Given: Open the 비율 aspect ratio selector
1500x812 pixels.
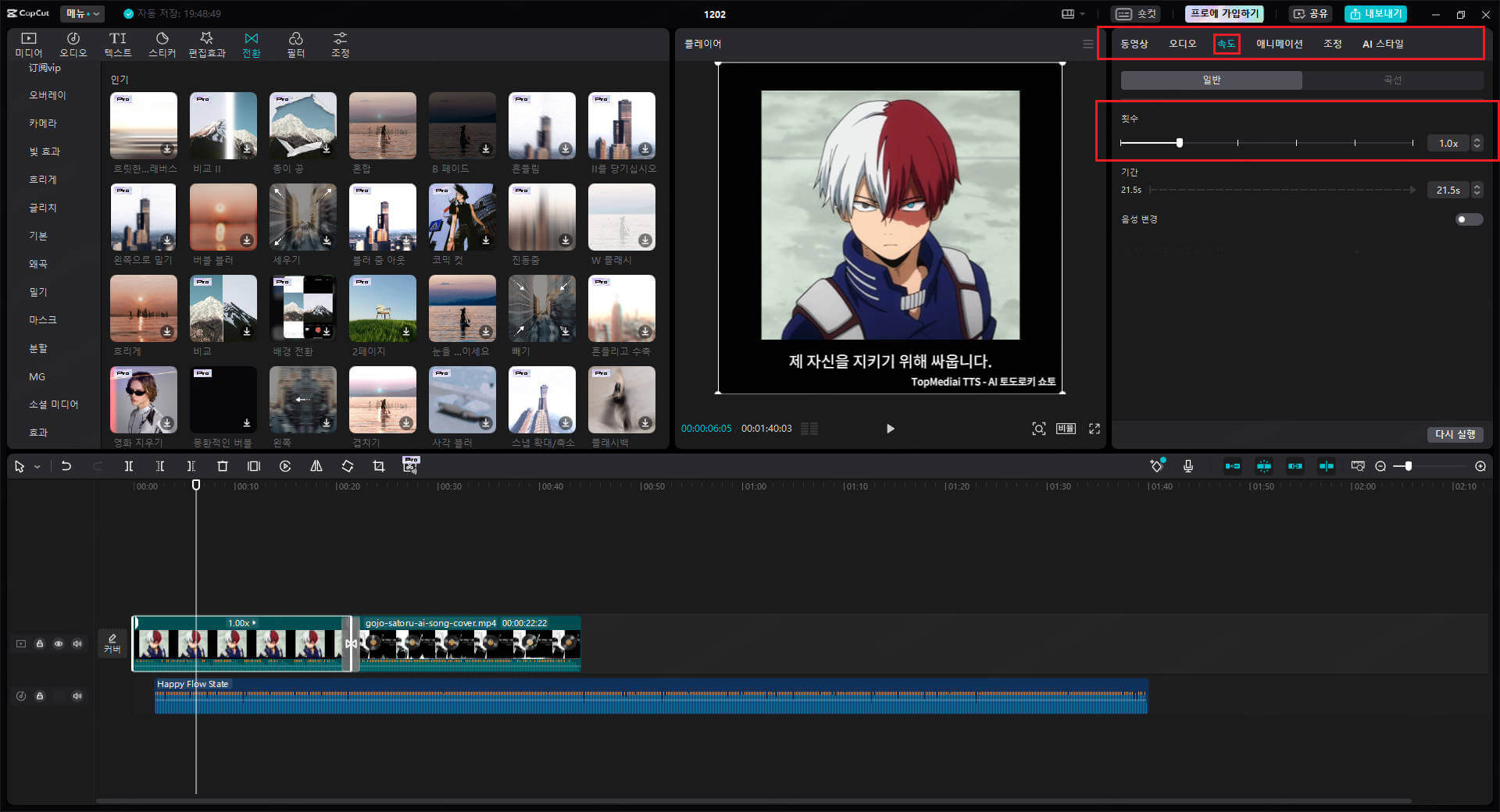Looking at the screenshot, I should pyautogui.click(x=1066, y=429).
